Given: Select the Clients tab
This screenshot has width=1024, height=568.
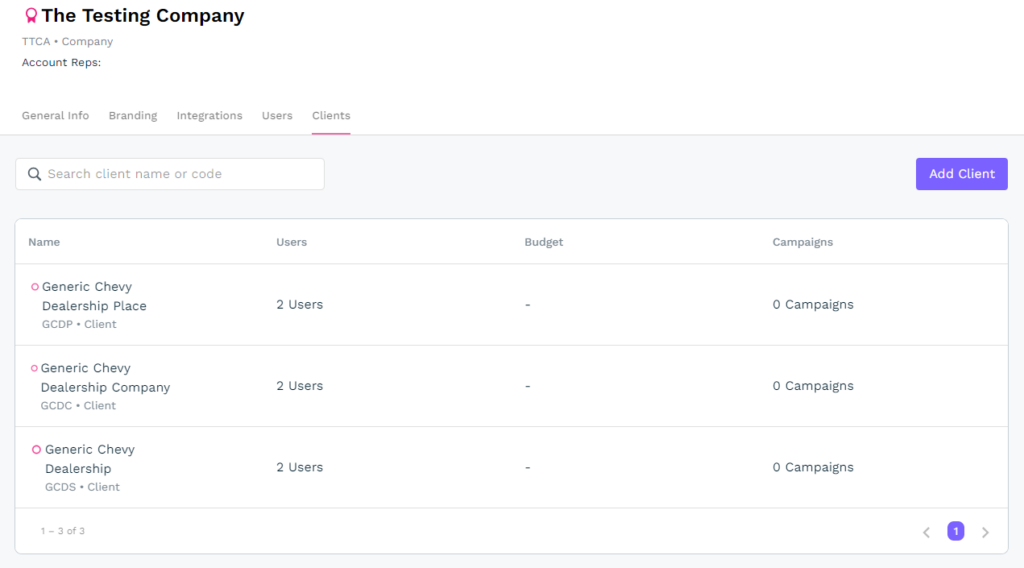Looking at the screenshot, I should 331,116.
